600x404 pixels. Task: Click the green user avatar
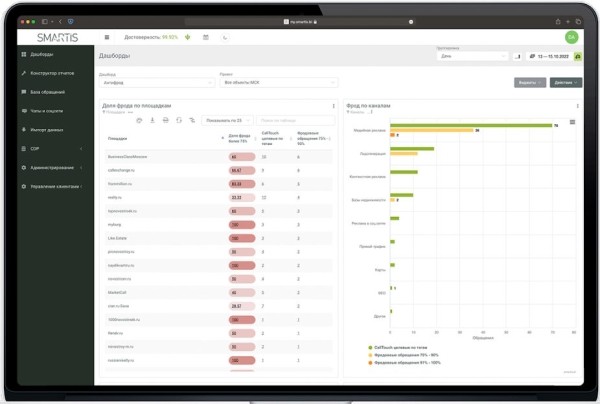(x=571, y=37)
